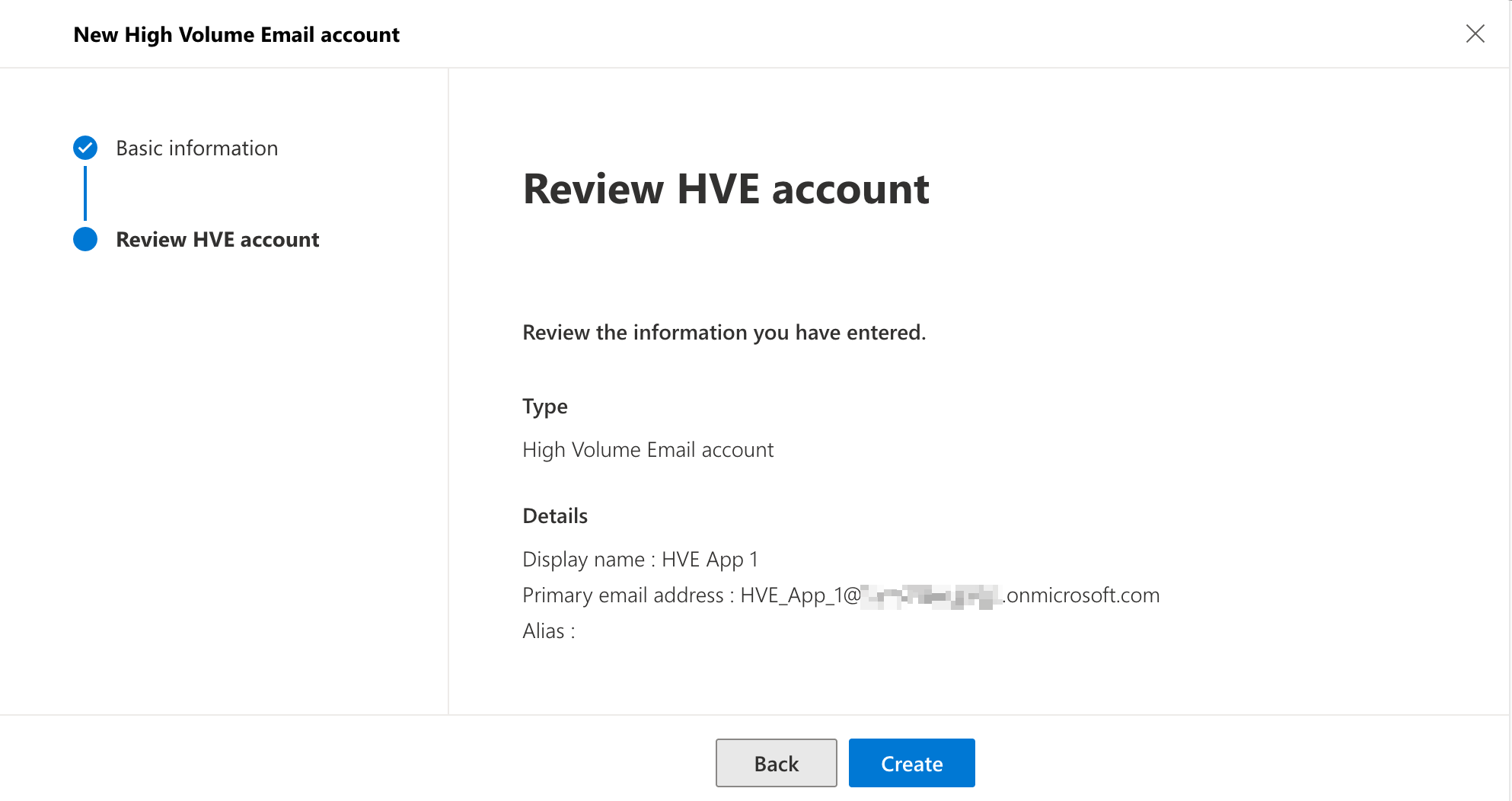Screen dimensions: 1512x801
Task: Click the blurred domain portion of email
Action: pos(932,595)
